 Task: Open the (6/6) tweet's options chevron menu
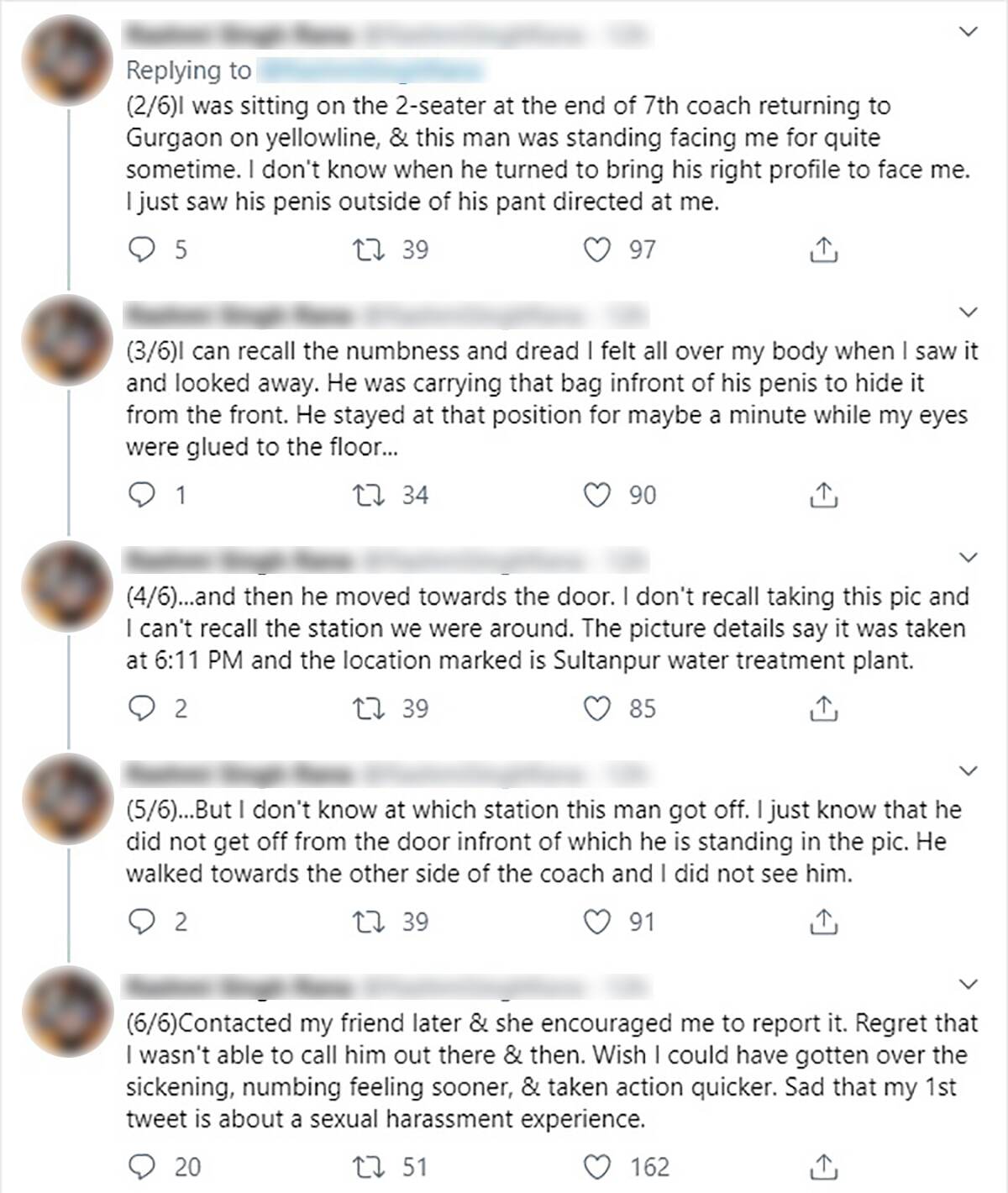click(x=969, y=984)
